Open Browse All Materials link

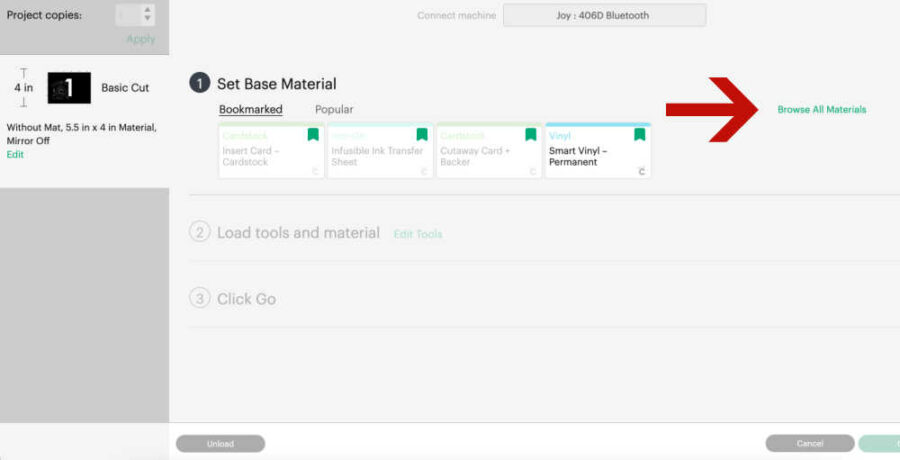tap(821, 109)
